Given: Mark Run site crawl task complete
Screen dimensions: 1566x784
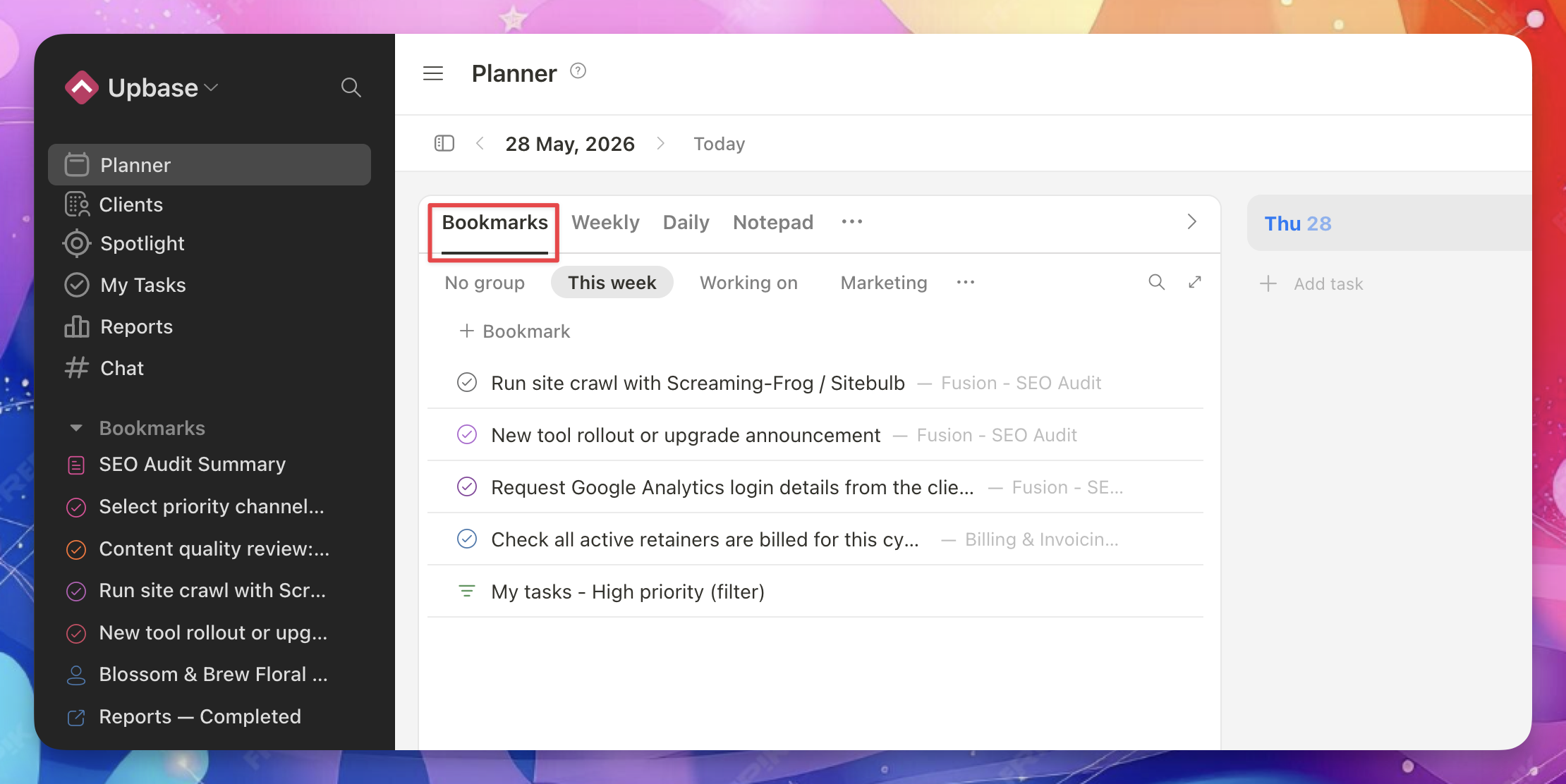Looking at the screenshot, I should click(467, 382).
